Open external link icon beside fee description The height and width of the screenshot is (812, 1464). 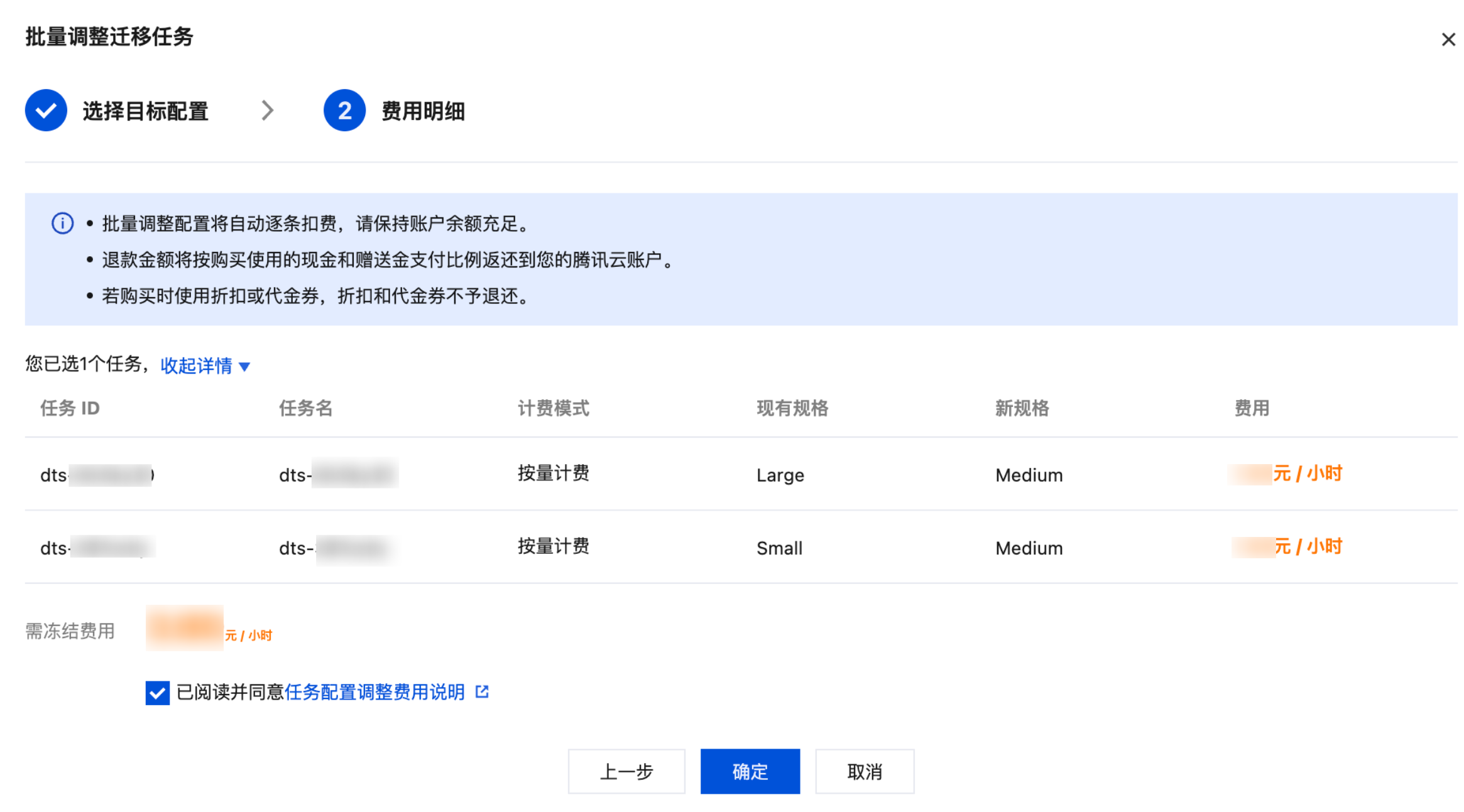tap(482, 691)
